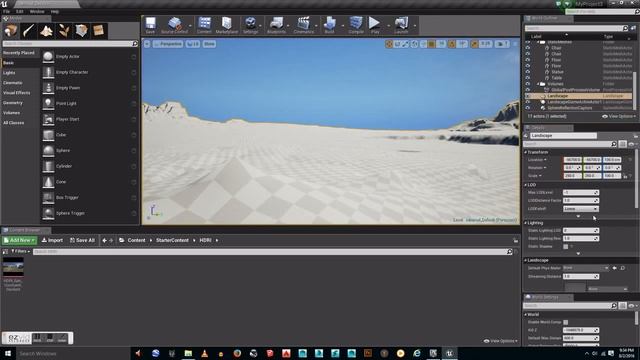The image size is (640, 360).
Task: Click the Compile toolbar button
Action: [356, 25]
